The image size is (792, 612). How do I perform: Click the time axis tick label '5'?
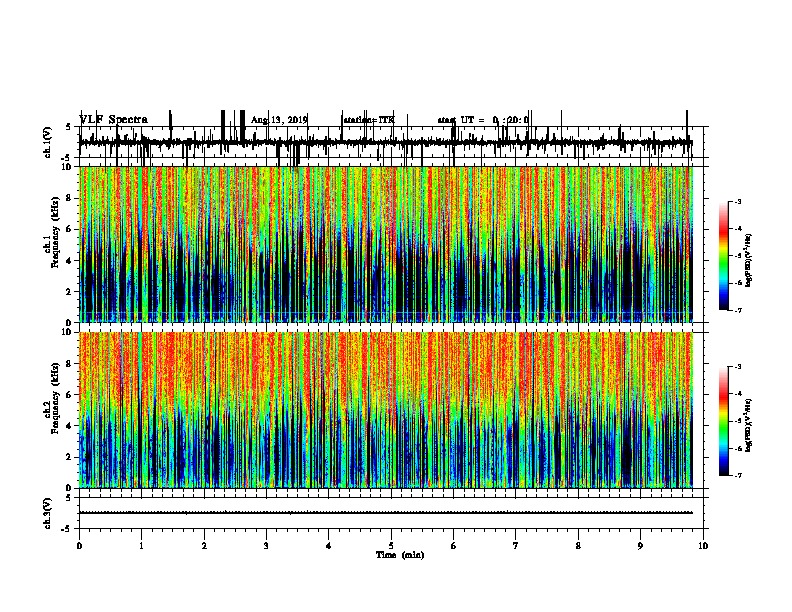[391, 546]
